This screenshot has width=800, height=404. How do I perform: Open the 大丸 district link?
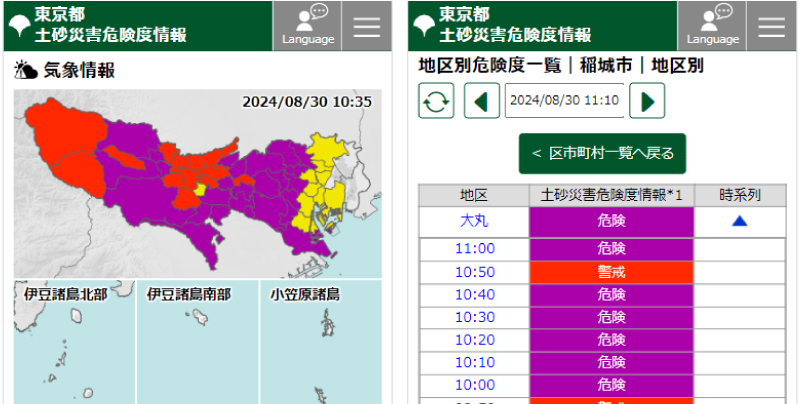[x=474, y=221]
